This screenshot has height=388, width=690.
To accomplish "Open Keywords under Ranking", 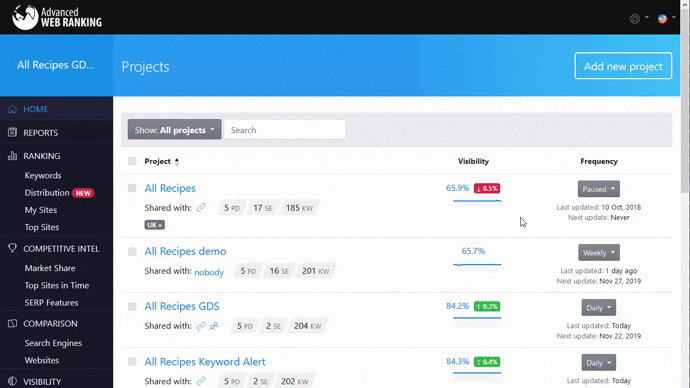I will 43,176.
